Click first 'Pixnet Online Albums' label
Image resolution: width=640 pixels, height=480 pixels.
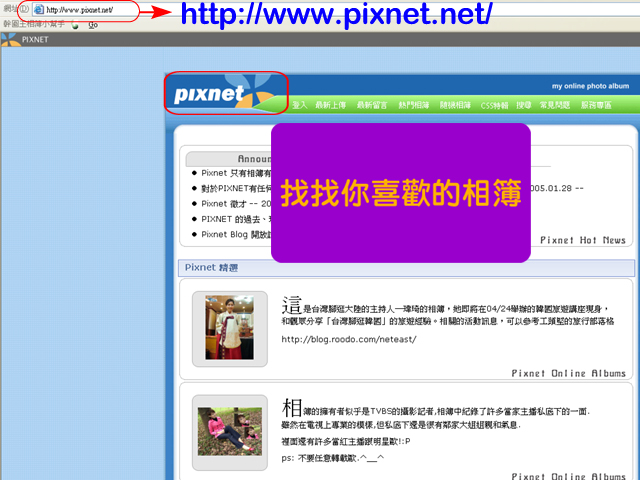tap(569, 373)
